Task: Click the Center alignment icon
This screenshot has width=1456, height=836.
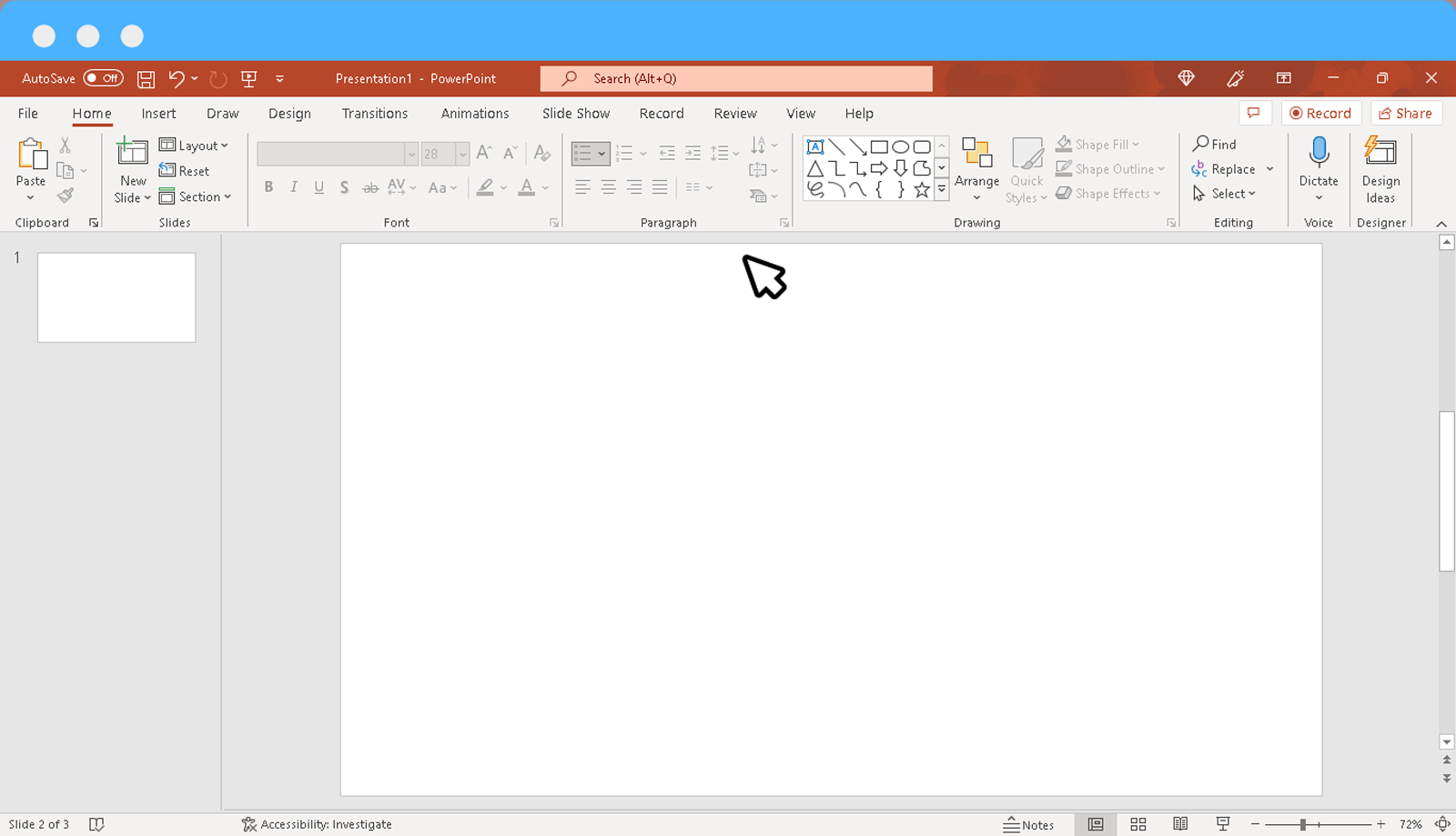Action: pyautogui.click(x=607, y=186)
